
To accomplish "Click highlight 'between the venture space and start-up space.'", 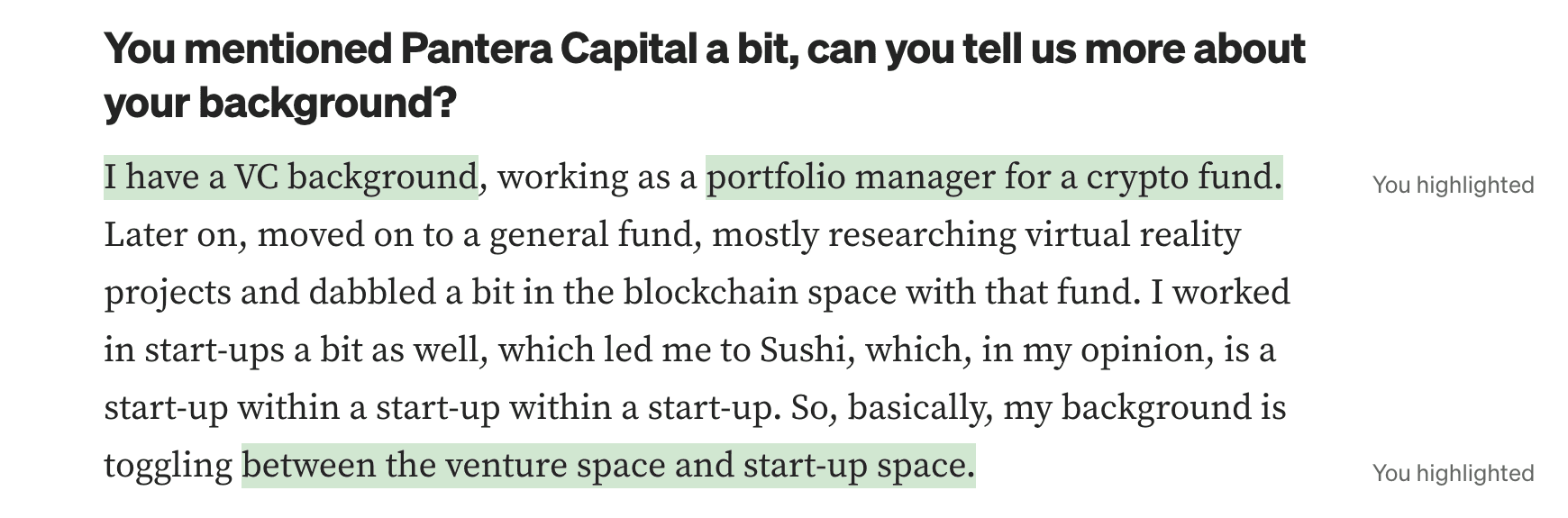I will point(608,466).
